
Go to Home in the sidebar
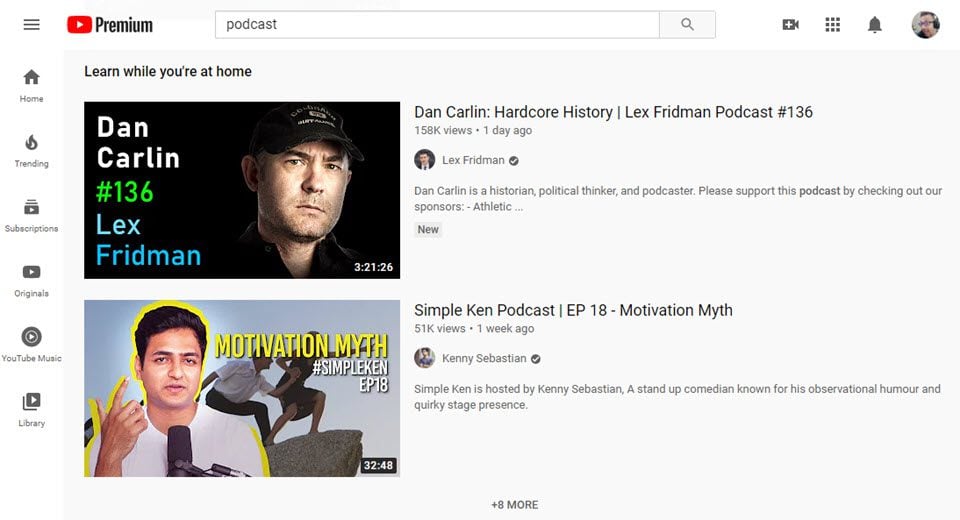31,85
